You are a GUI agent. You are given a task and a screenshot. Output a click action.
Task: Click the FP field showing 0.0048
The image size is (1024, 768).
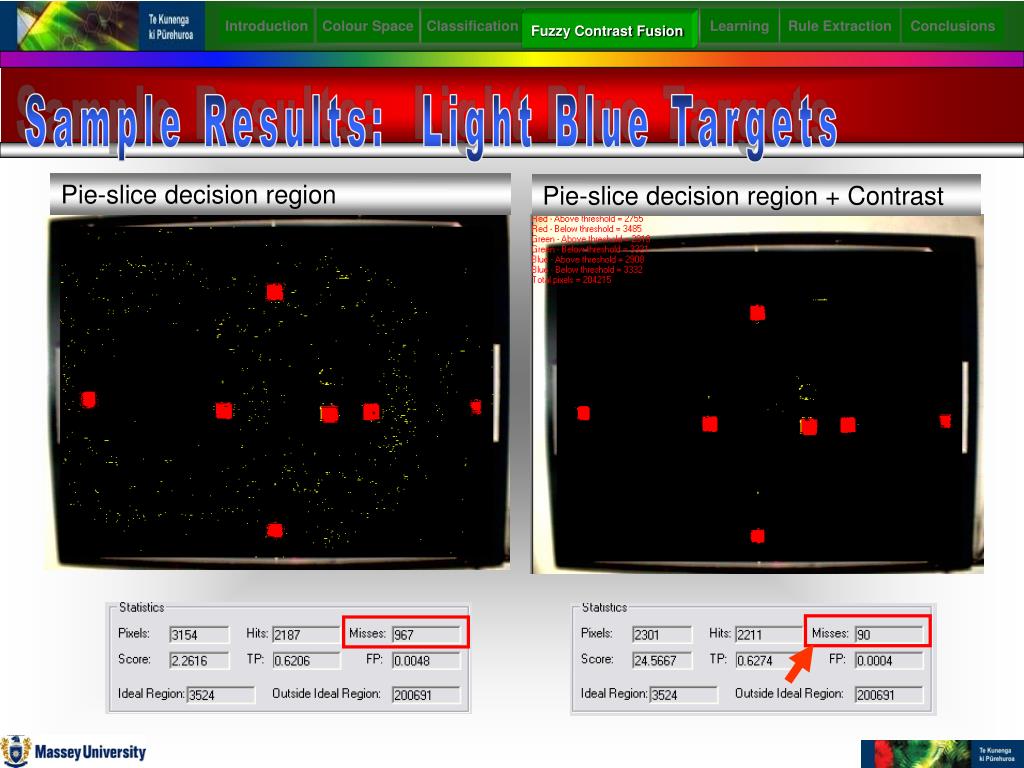coord(426,660)
